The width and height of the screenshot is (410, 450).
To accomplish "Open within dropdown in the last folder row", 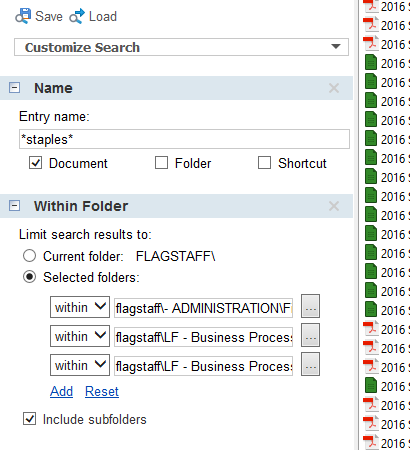I will click(80, 365).
